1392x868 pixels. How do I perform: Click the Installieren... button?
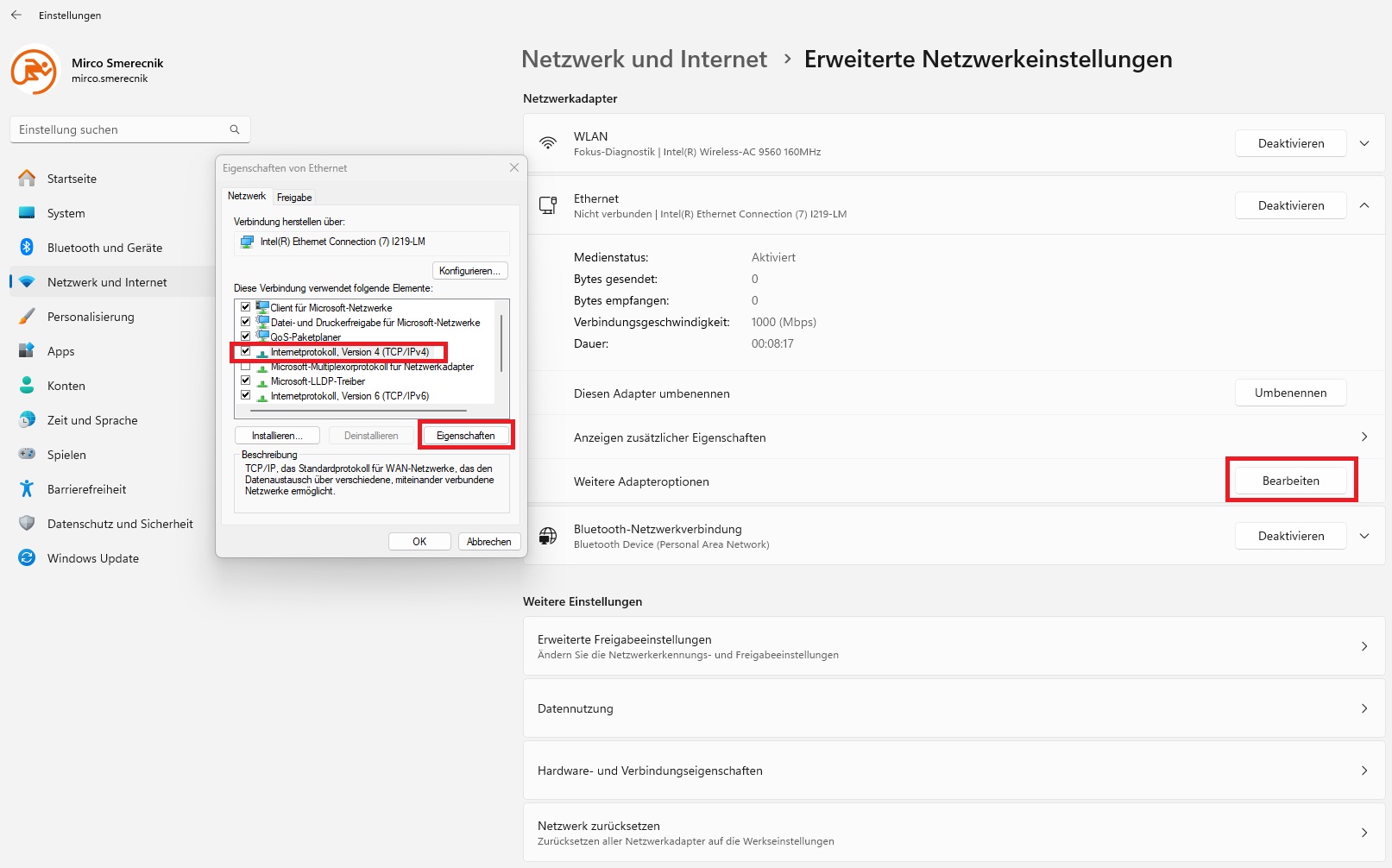[277, 436]
